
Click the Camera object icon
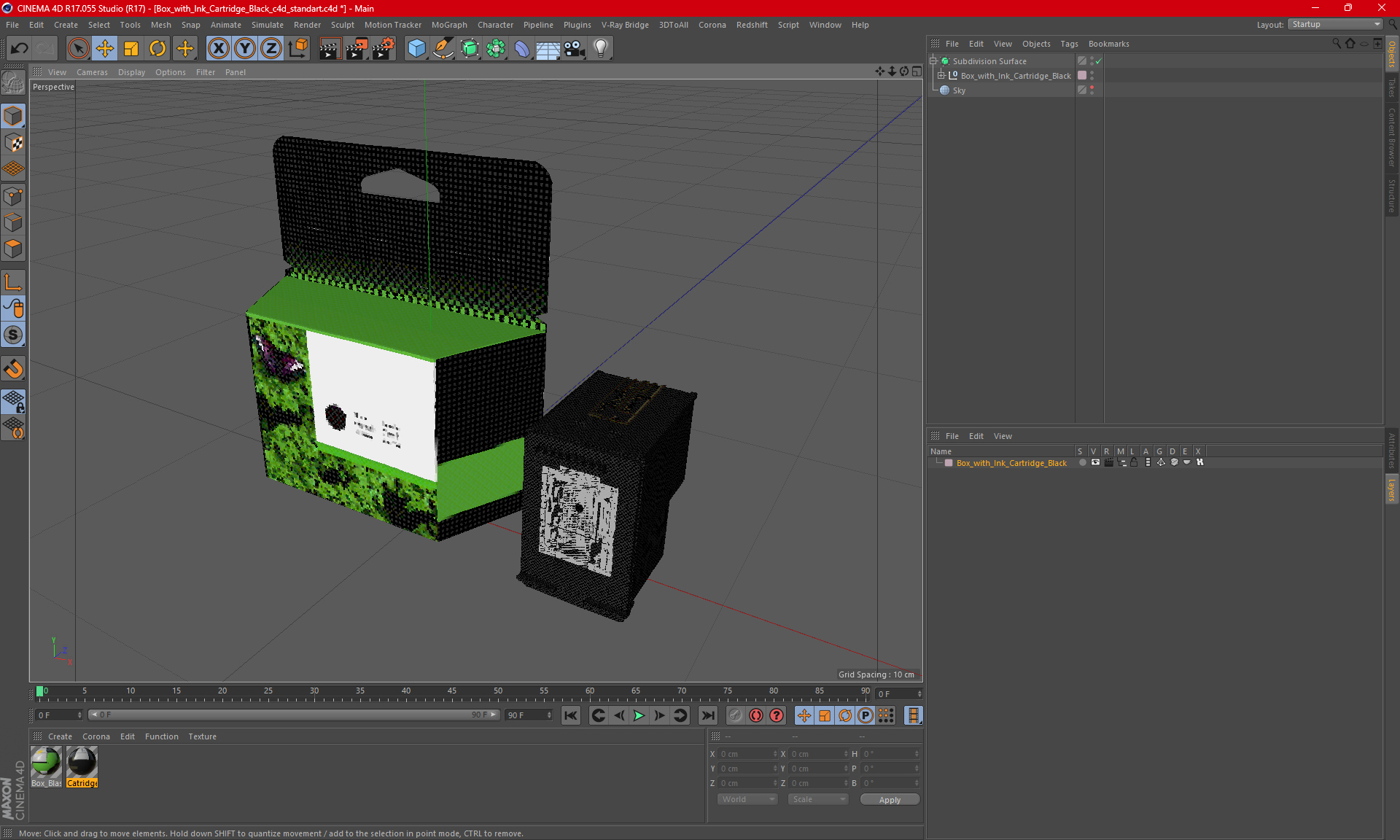point(575,48)
